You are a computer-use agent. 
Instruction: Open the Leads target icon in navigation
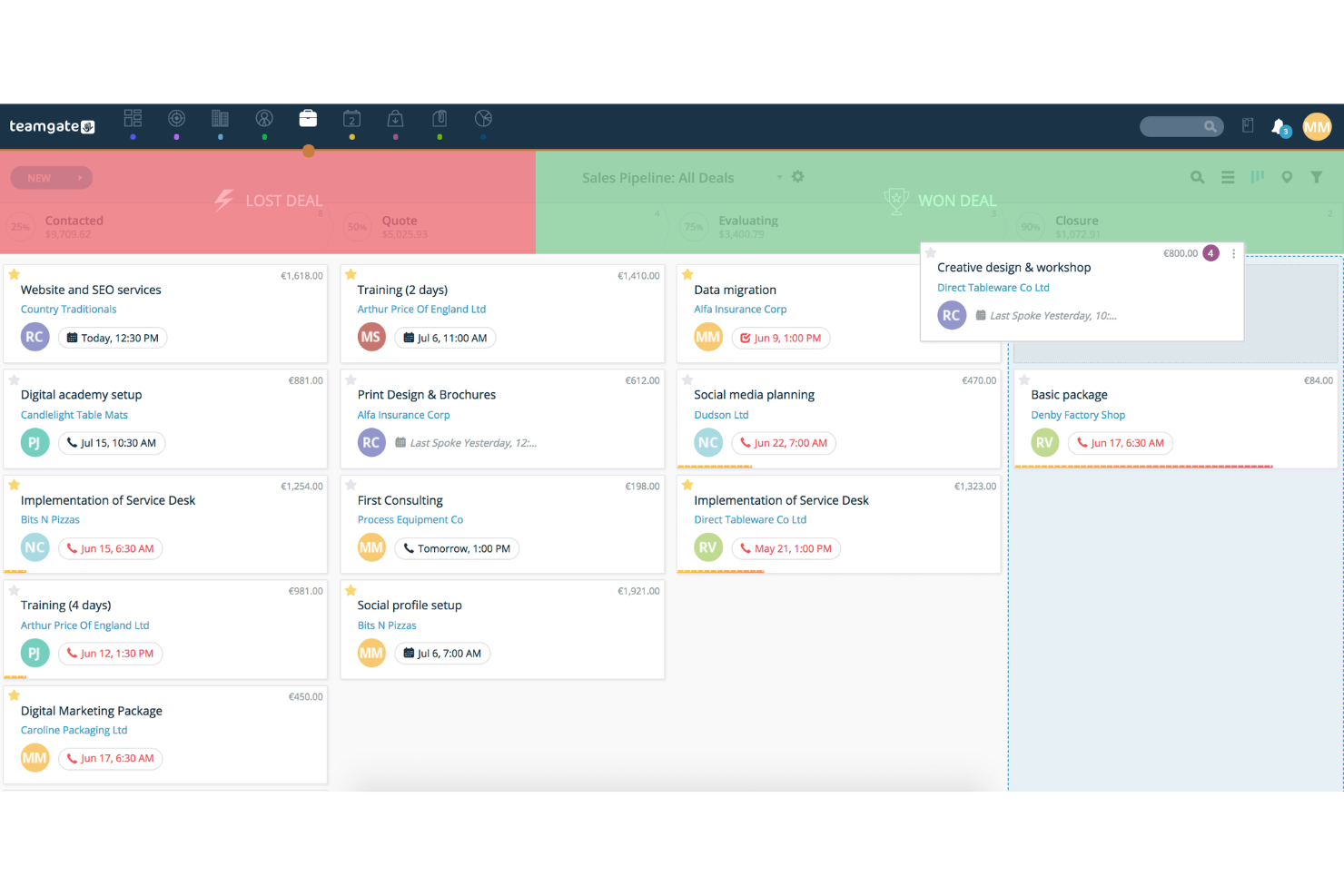(x=176, y=118)
